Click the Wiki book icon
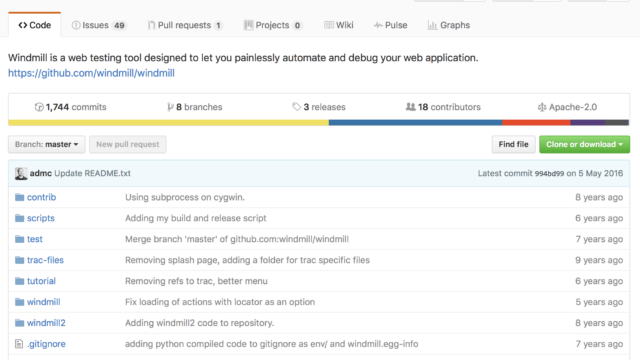Viewport: 640px width, 360px height. (329, 25)
